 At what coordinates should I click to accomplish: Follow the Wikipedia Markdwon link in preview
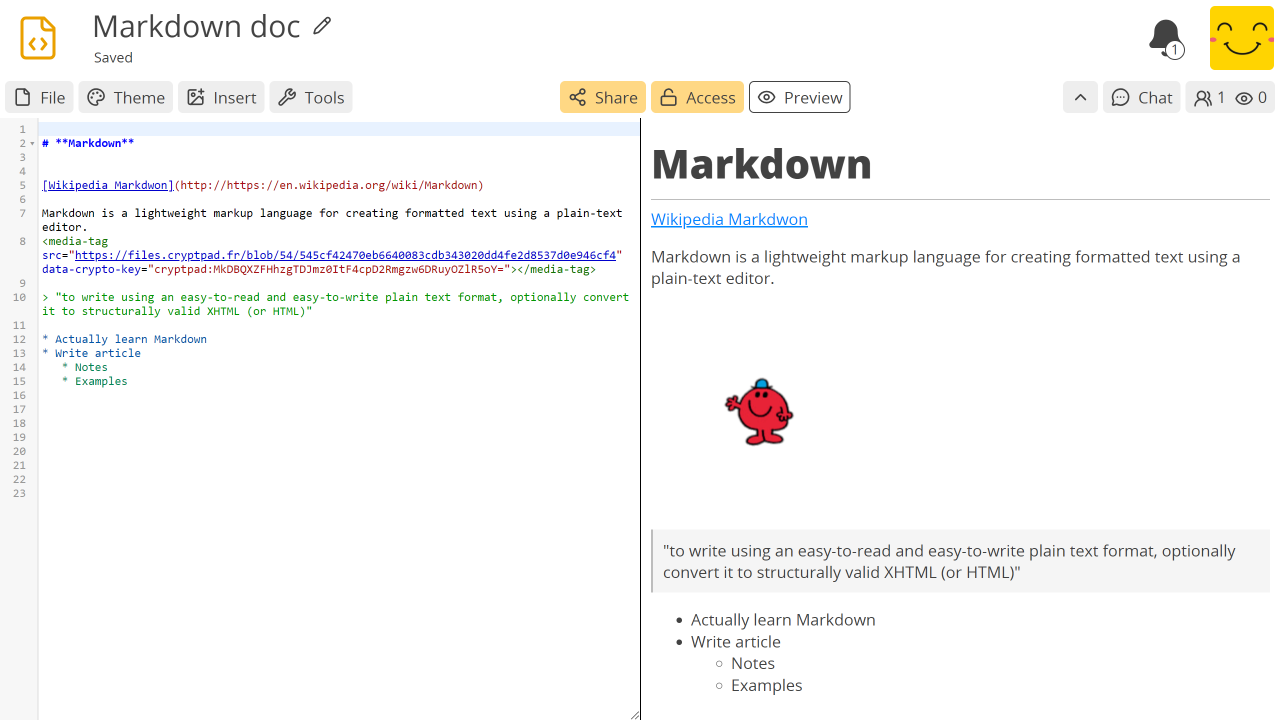tap(729, 219)
